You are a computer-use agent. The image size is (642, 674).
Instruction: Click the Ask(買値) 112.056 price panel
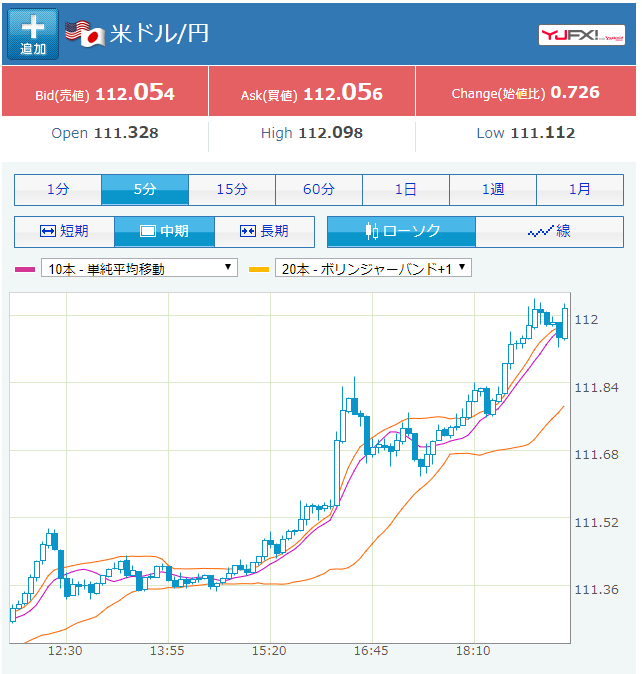tap(312, 93)
